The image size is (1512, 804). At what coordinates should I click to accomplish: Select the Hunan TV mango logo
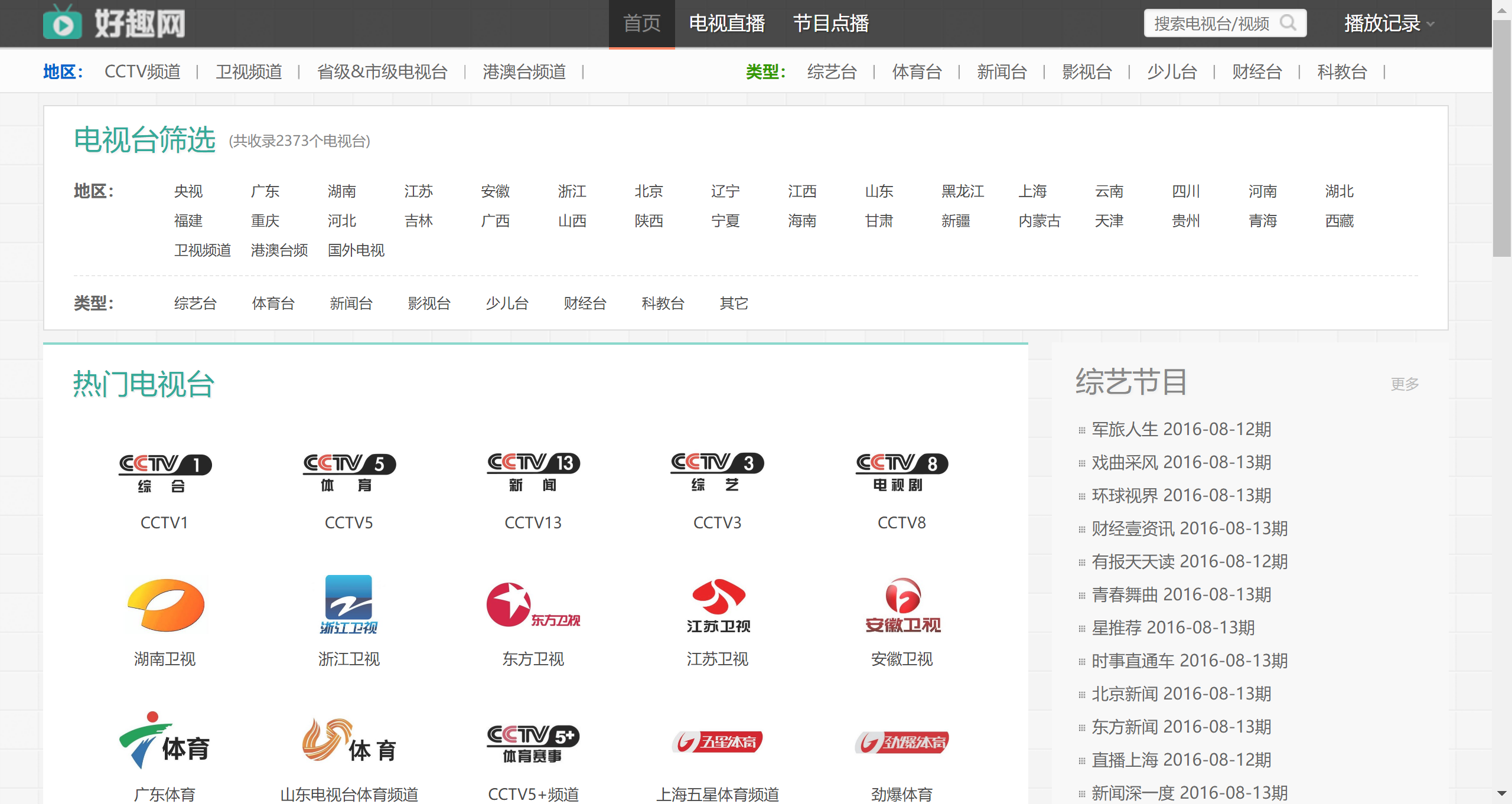click(165, 605)
